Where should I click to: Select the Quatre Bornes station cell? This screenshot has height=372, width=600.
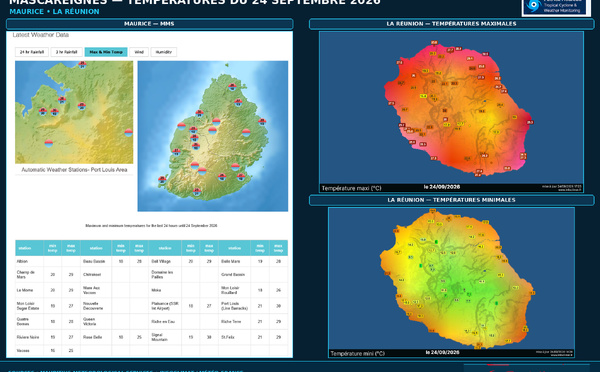pos(29,321)
